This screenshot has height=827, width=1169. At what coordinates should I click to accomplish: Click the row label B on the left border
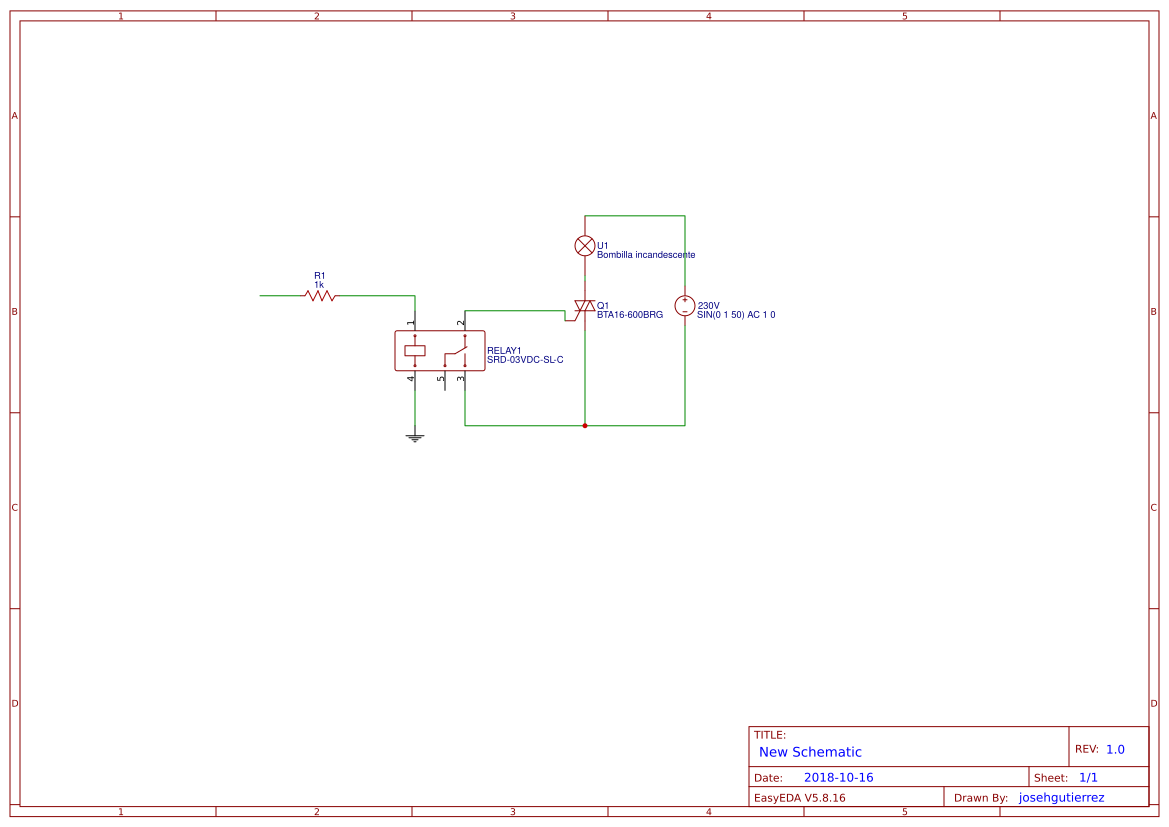(13, 312)
